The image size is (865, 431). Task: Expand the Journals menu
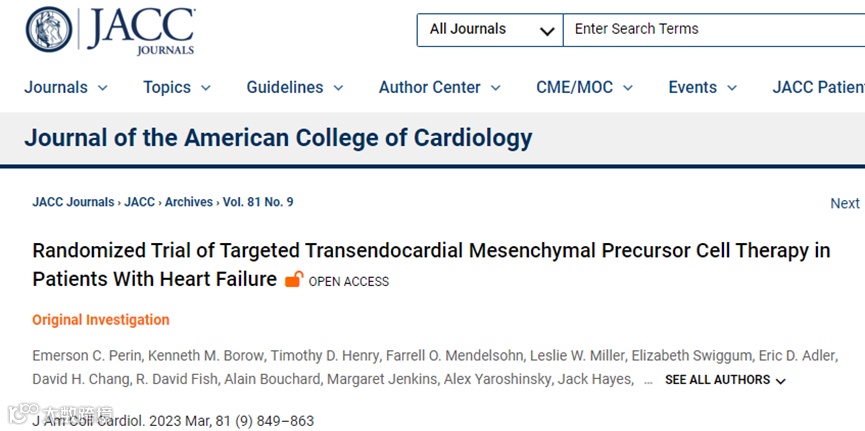[x=66, y=88]
